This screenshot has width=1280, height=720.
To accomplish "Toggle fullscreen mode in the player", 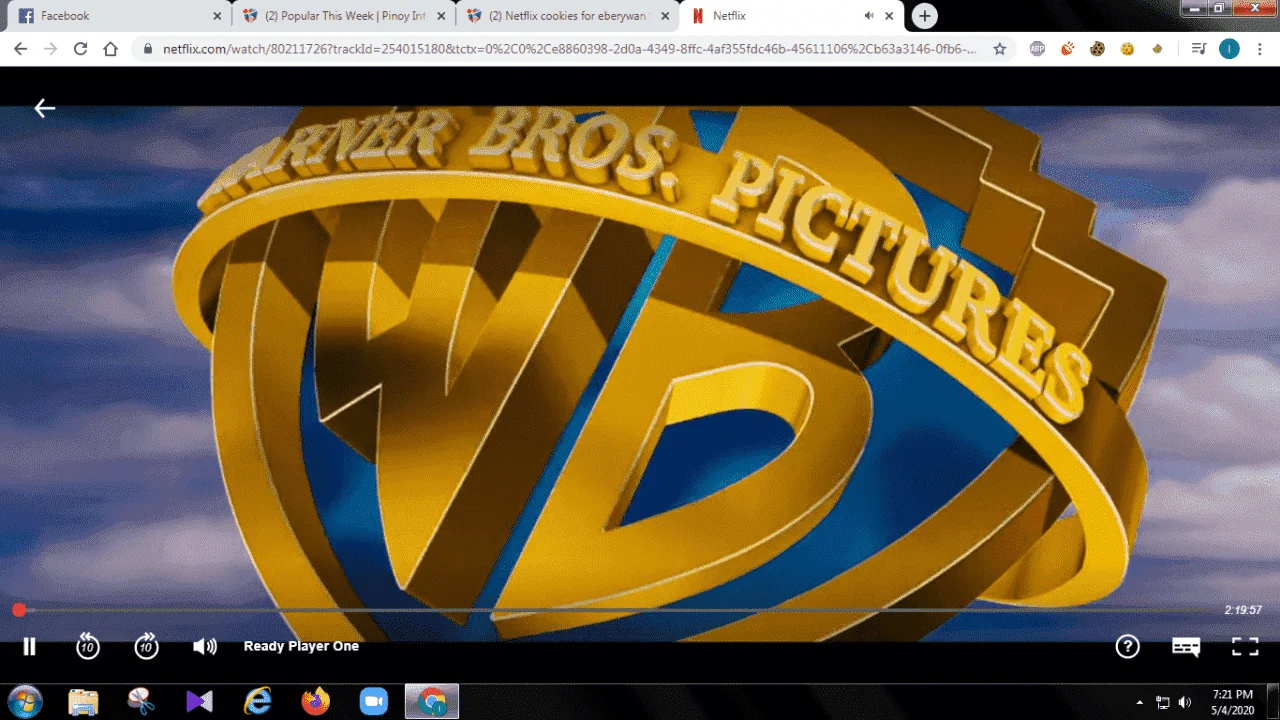I will [1245, 647].
